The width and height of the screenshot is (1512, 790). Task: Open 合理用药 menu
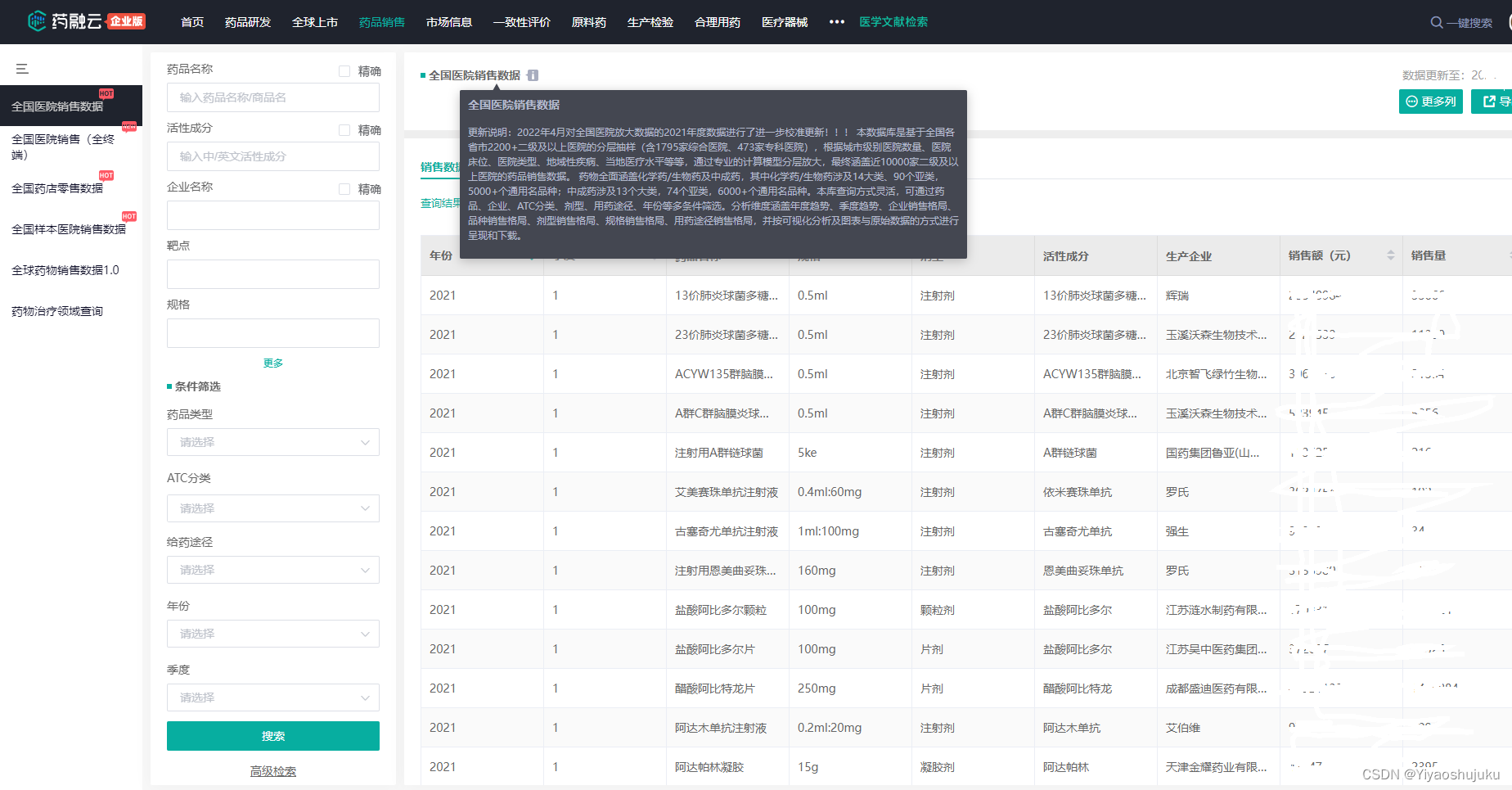pos(718,22)
